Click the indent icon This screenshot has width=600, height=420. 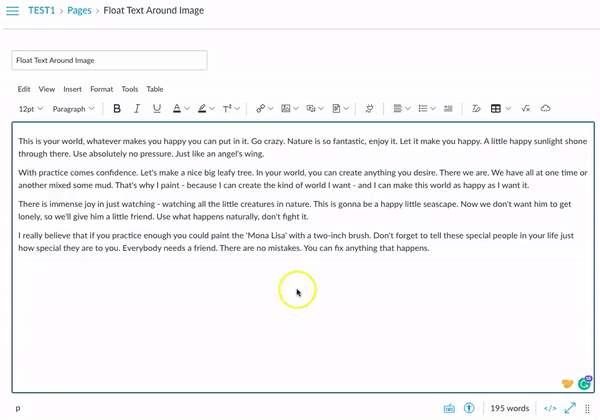coord(448,109)
